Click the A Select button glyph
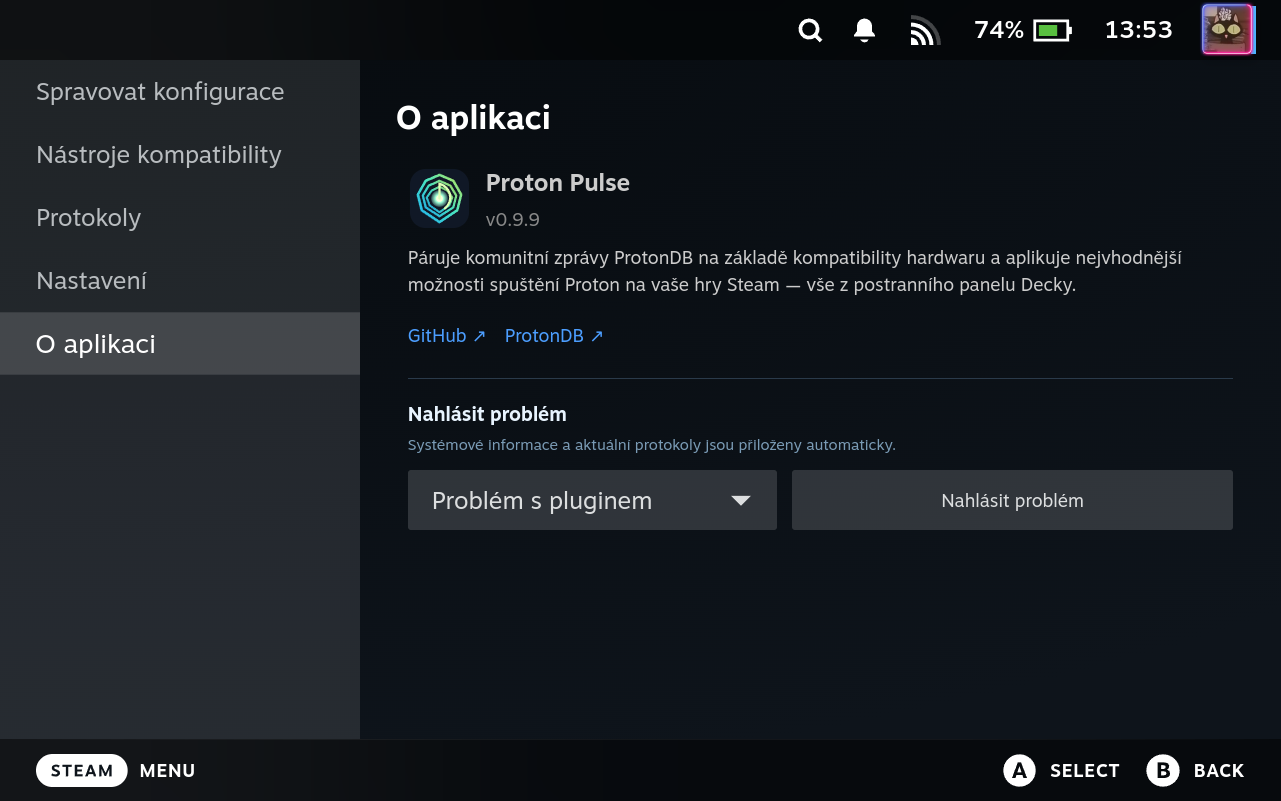The width and height of the screenshot is (1281, 801). pyautogui.click(x=1019, y=770)
